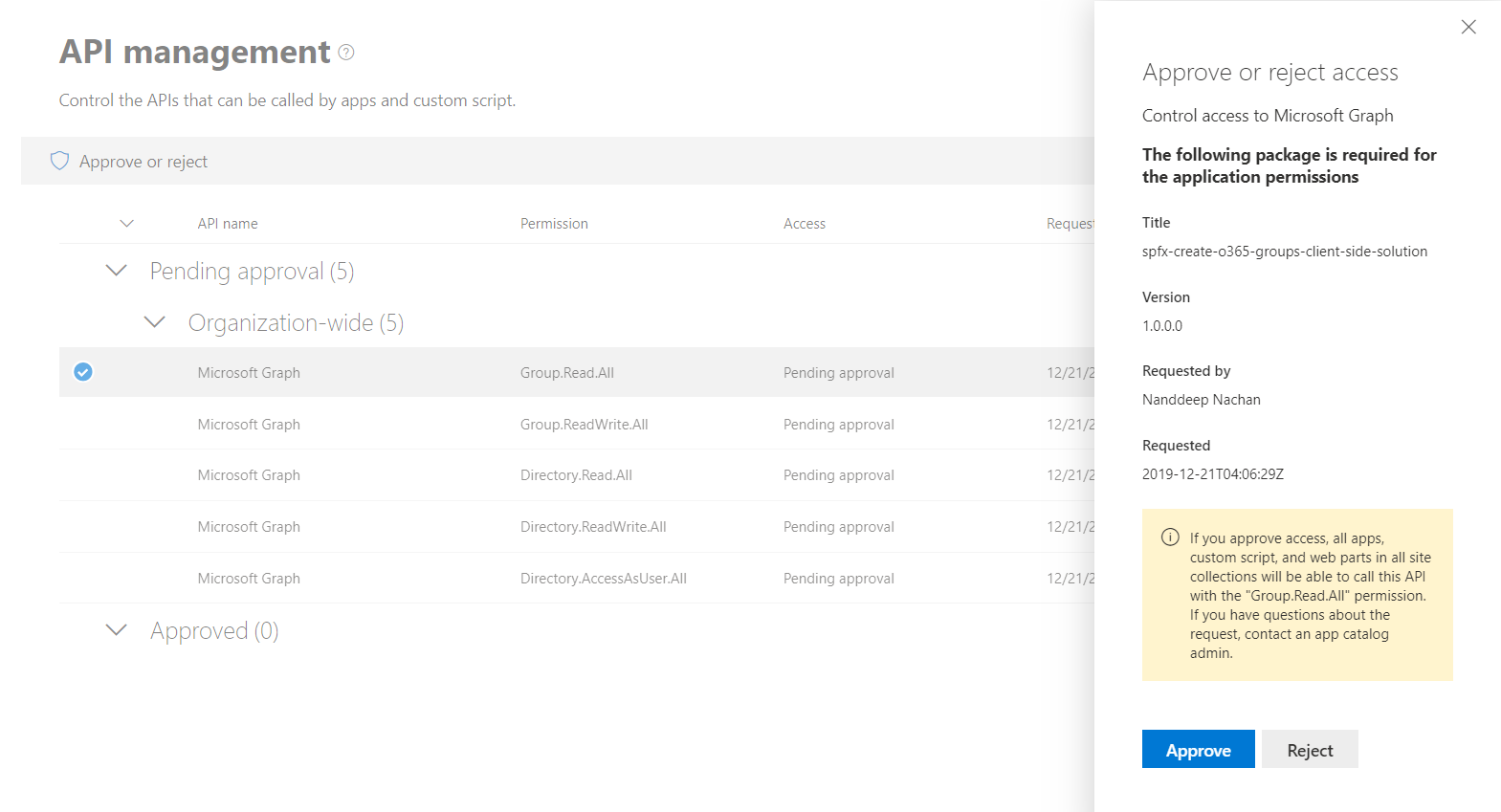Click the shield icon in the command bar

[x=59, y=161]
